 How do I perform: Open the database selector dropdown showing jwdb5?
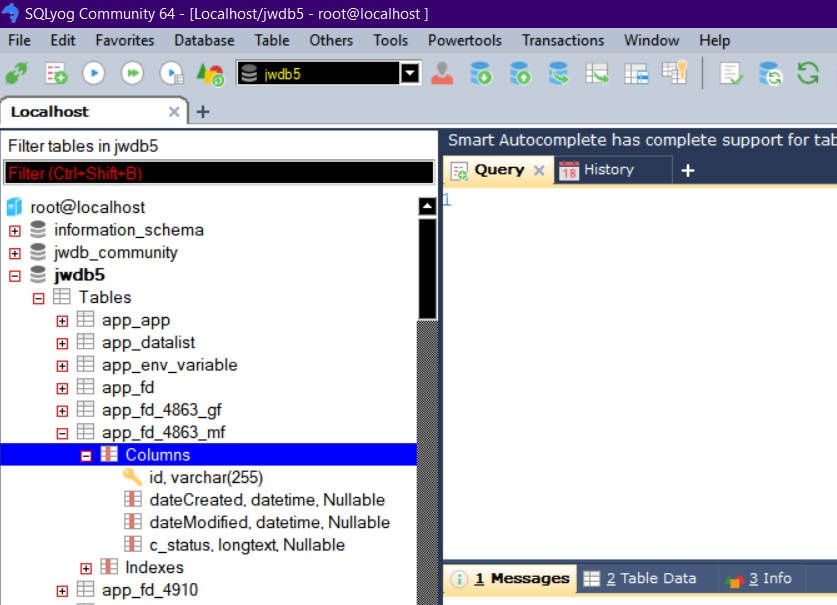(x=410, y=73)
